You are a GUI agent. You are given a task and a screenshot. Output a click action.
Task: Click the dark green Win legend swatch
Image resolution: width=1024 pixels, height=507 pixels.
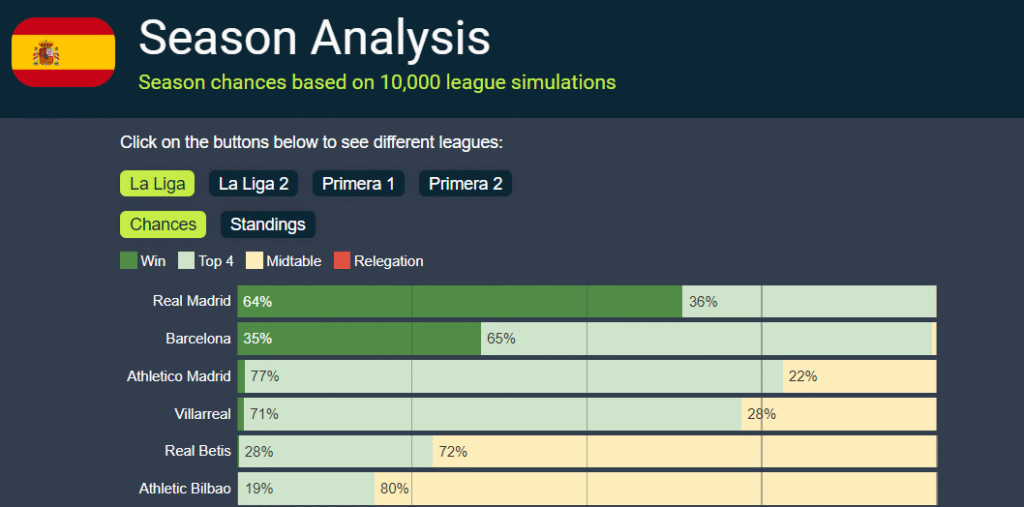coord(128,261)
